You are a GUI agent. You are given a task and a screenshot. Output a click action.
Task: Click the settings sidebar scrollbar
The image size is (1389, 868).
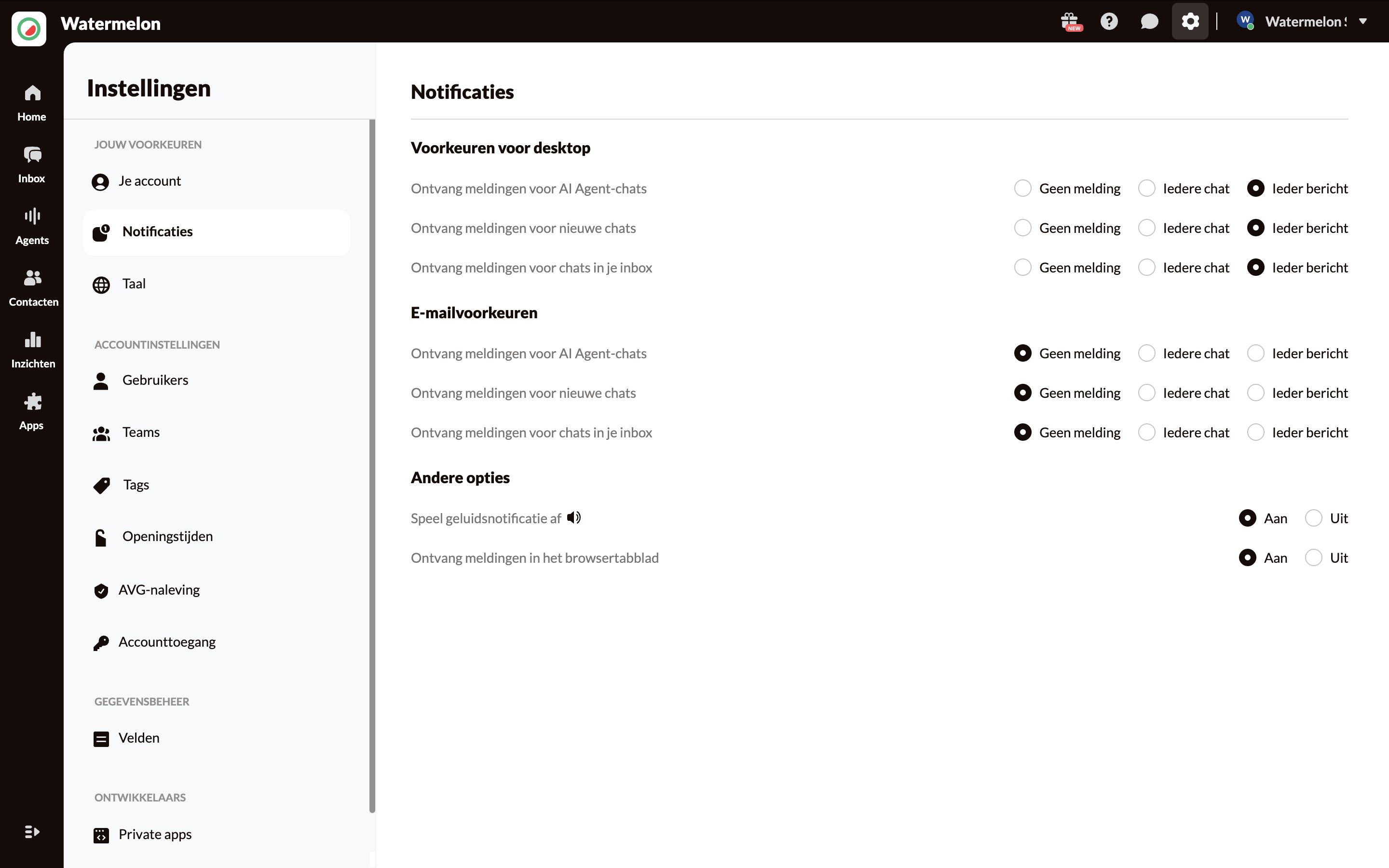[372, 465]
